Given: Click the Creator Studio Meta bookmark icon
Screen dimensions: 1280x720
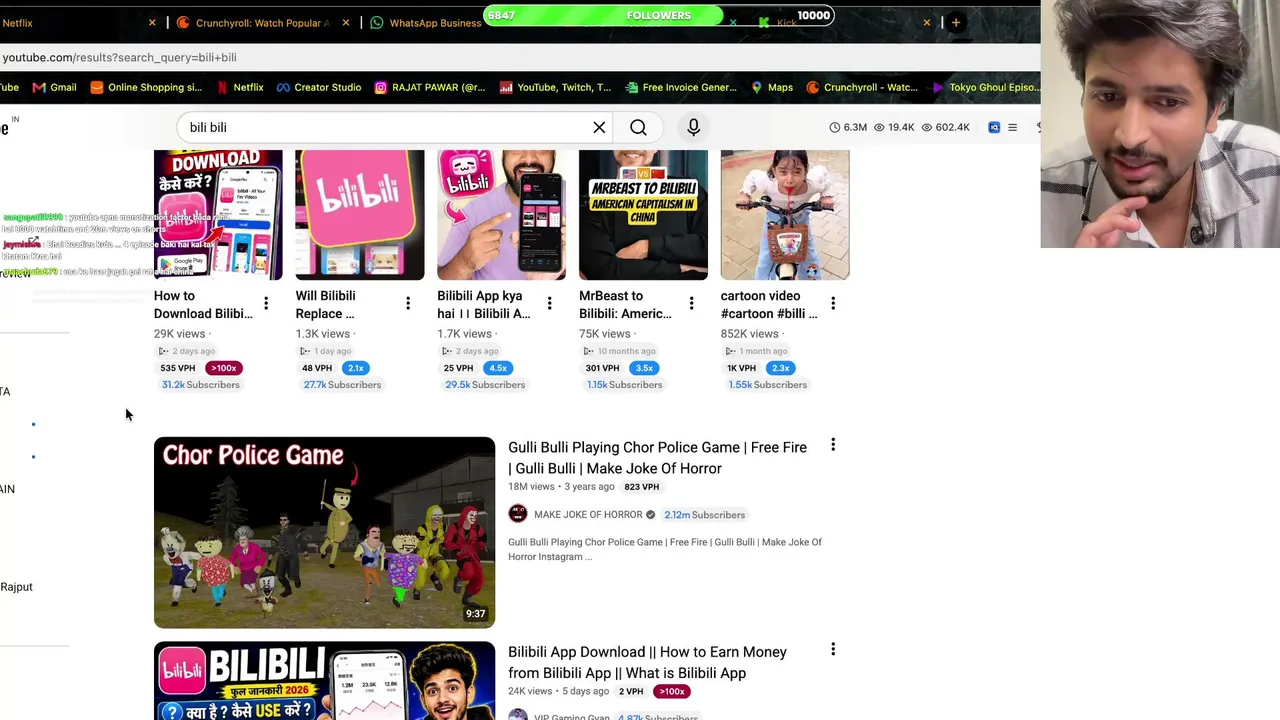Looking at the screenshot, I should pyautogui.click(x=283, y=87).
